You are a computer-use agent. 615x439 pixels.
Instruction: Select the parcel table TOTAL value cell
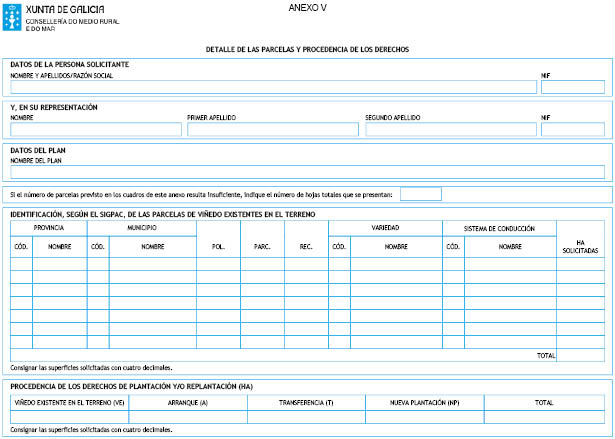[580, 355]
